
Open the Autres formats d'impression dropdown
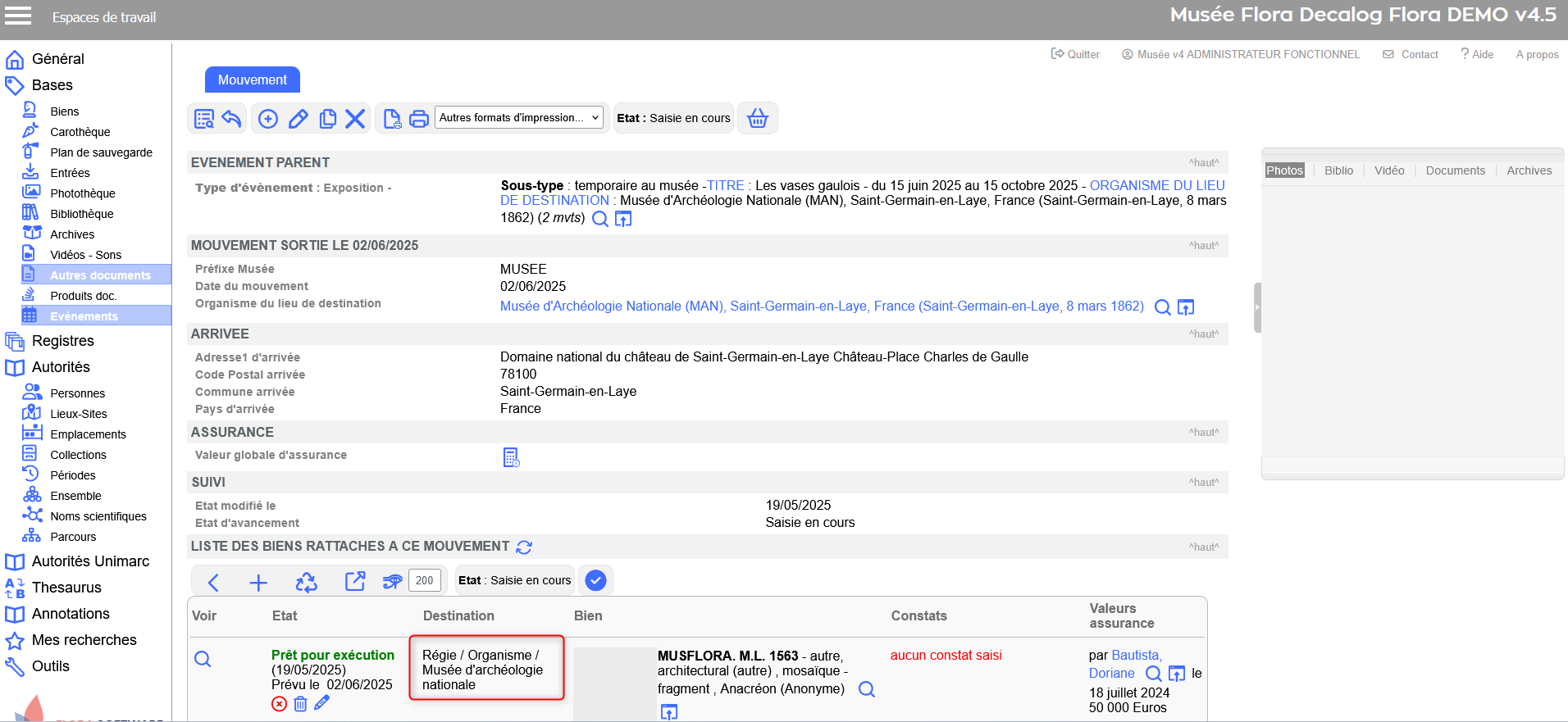(518, 118)
